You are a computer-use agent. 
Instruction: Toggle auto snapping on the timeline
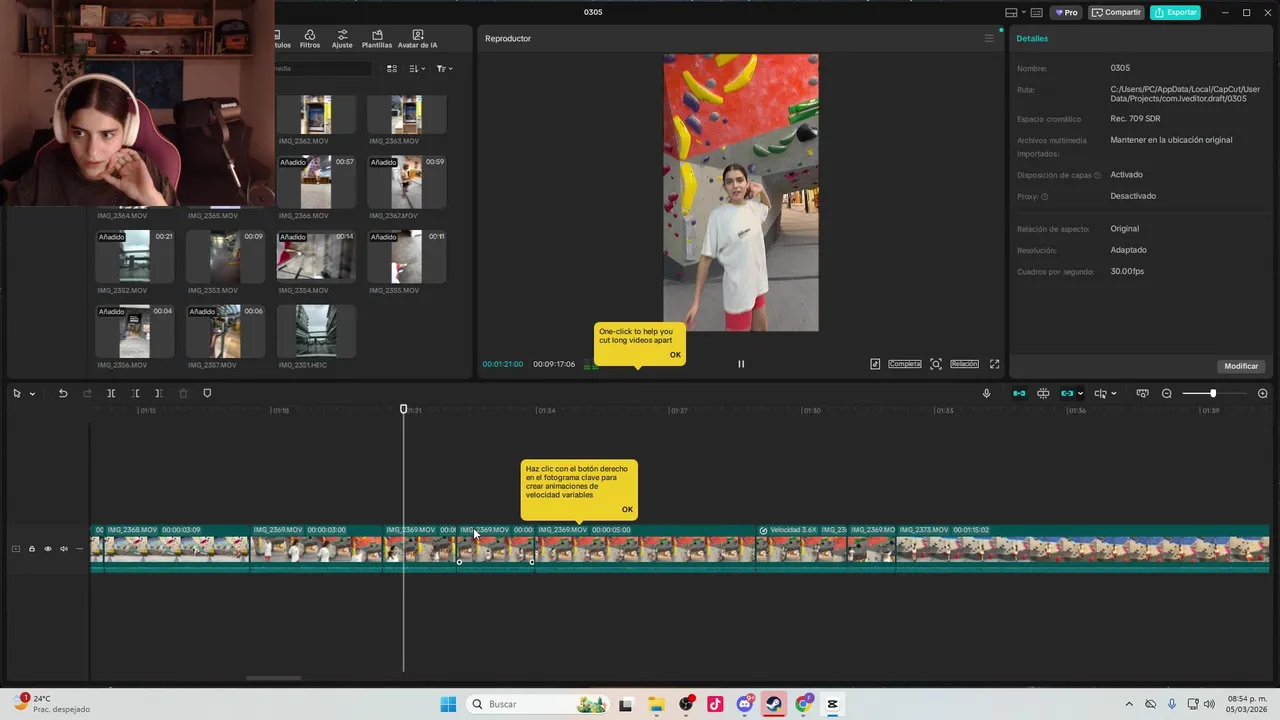(1043, 393)
